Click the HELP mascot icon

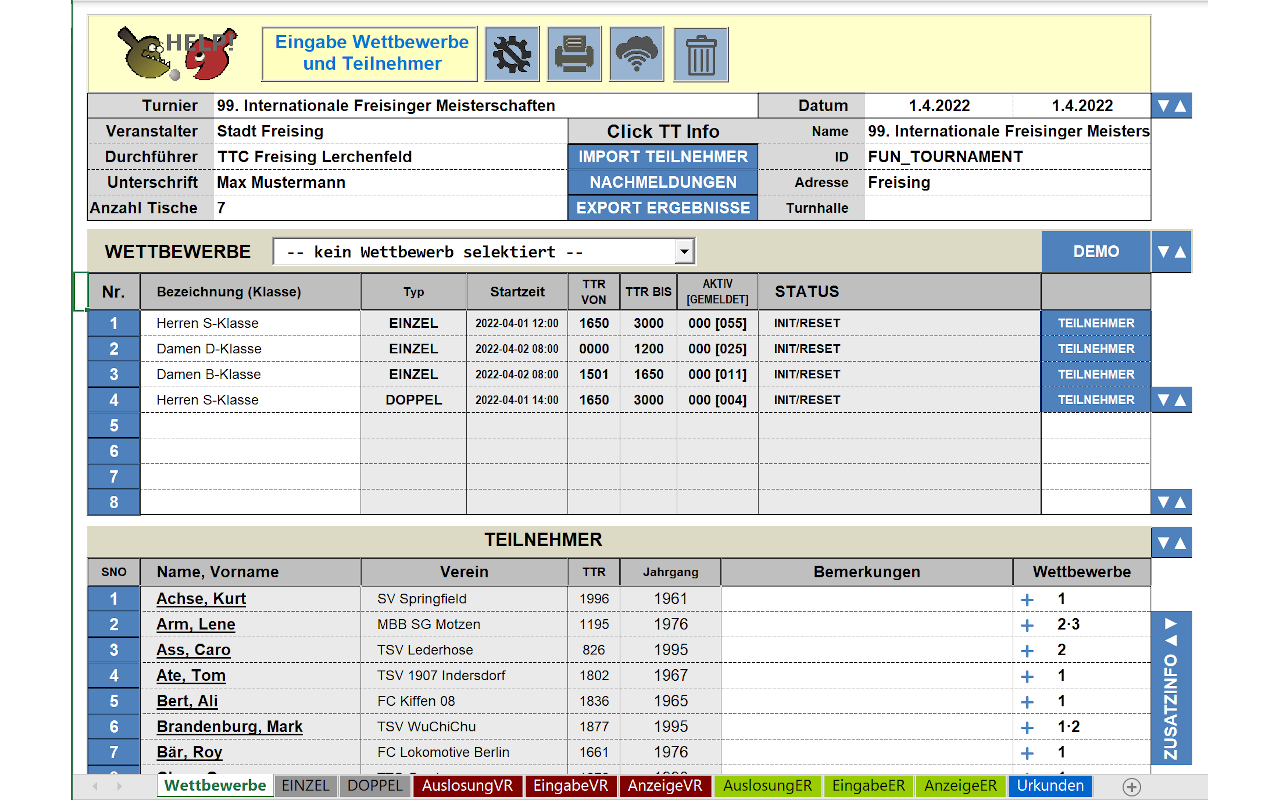[177, 54]
